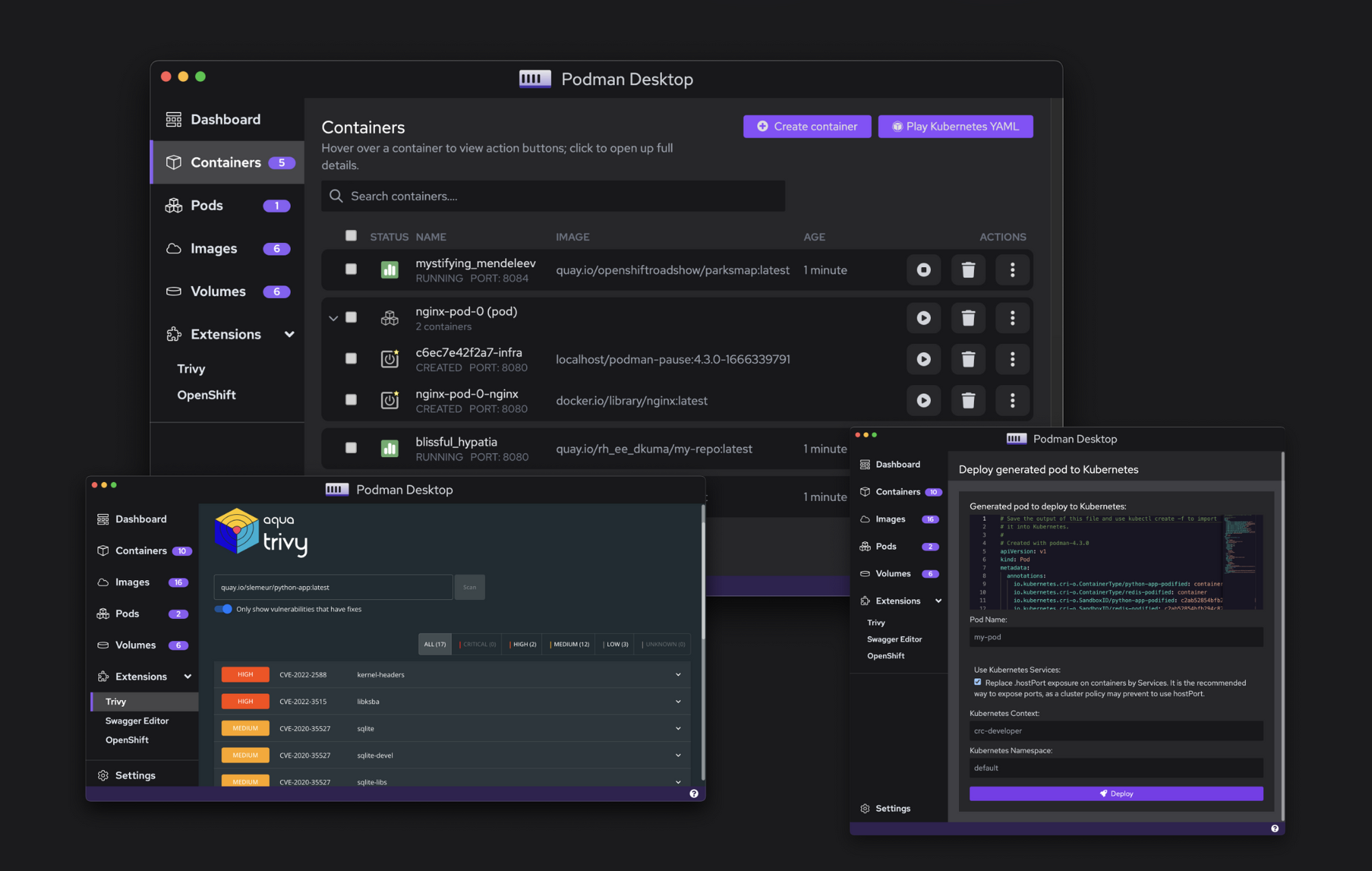Open kebab menu for nginx-pod-0-nginx container
The width and height of the screenshot is (1372, 871).
click(x=1012, y=400)
